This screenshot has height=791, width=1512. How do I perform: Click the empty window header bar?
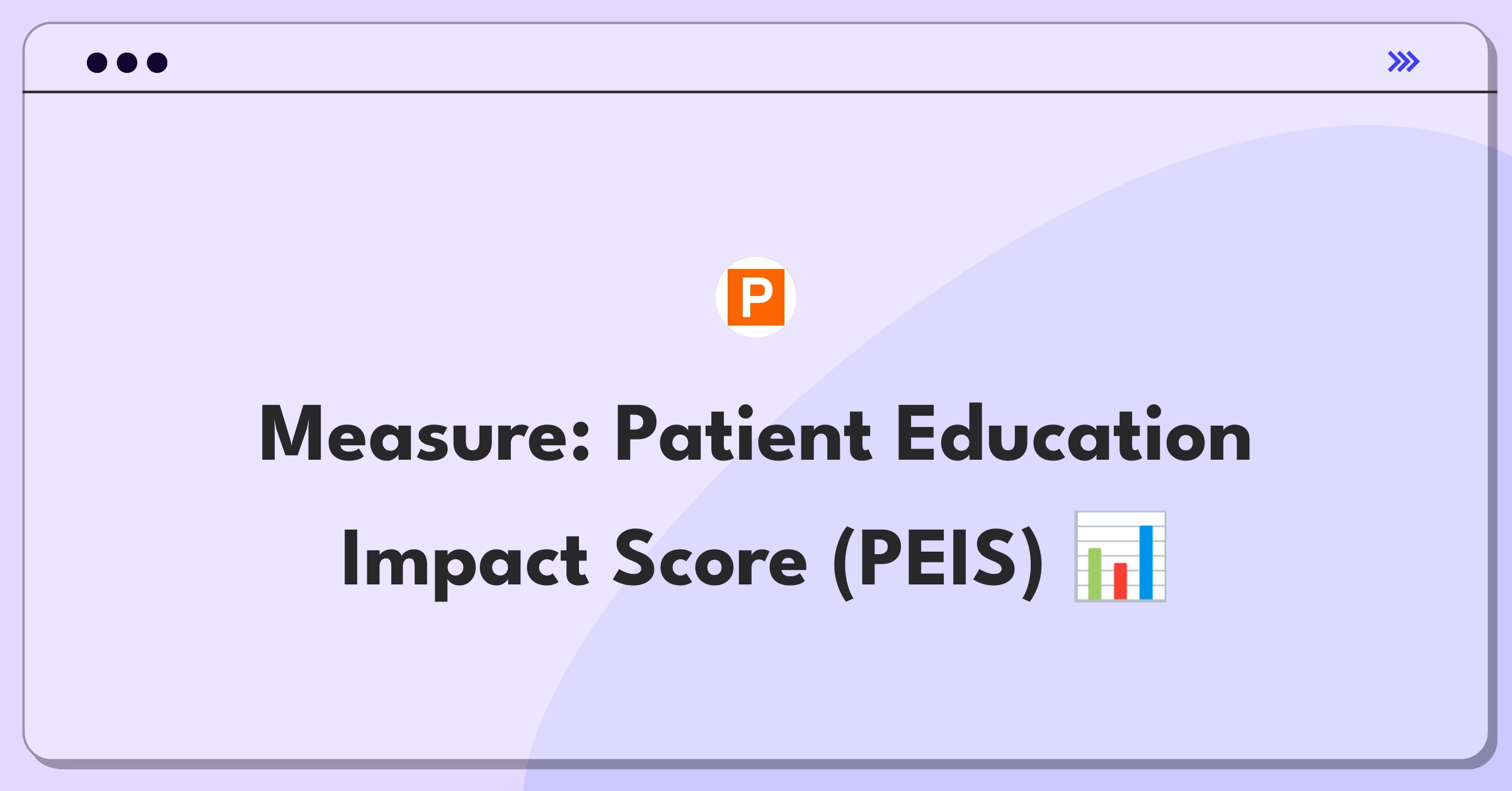click(756, 58)
